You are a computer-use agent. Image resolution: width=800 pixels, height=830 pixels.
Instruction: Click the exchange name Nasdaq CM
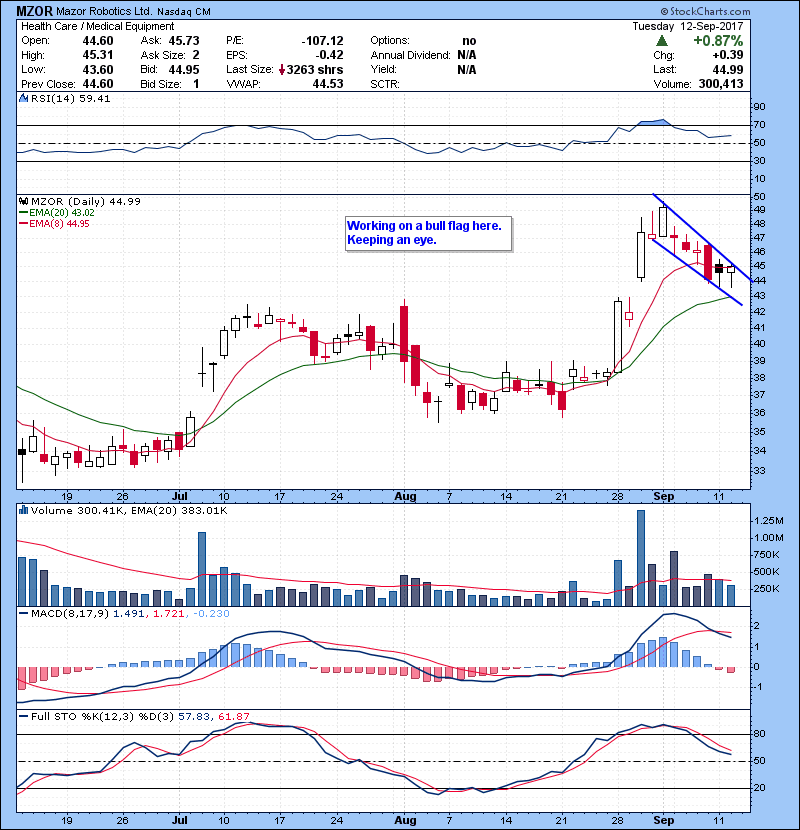click(x=184, y=12)
